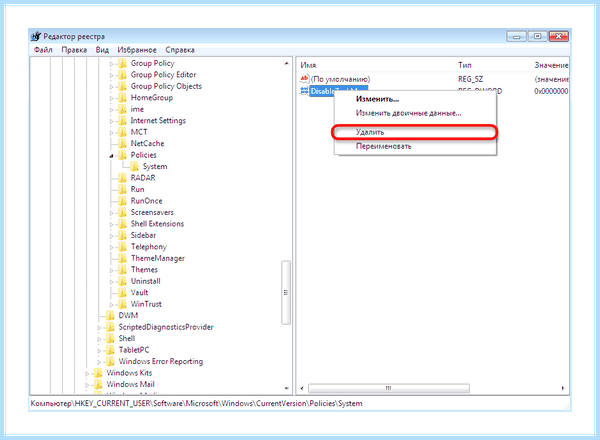This screenshot has width=600, height=440.
Task: Click the Uninstall folder icon
Action: pos(122,282)
